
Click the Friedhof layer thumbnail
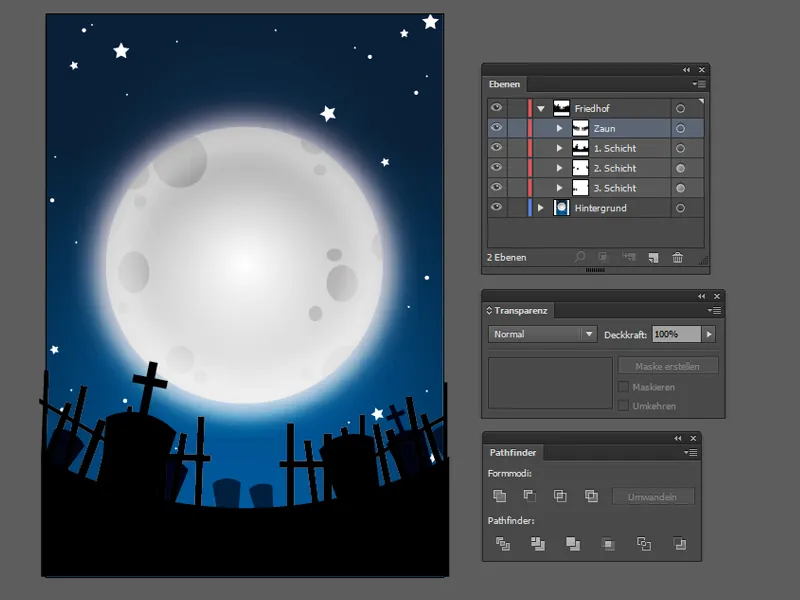(x=561, y=108)
